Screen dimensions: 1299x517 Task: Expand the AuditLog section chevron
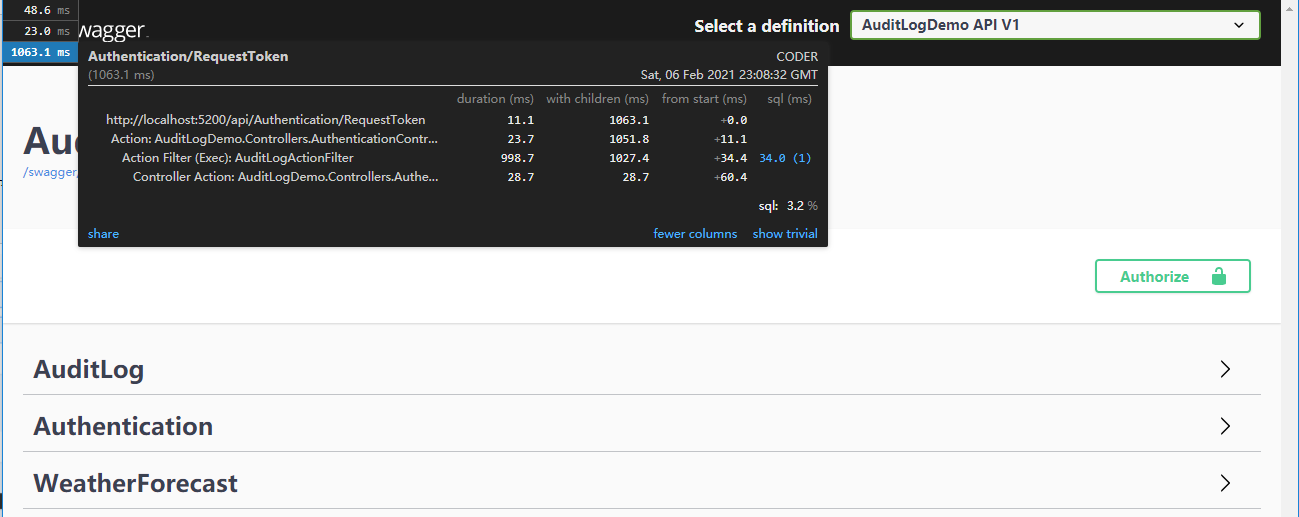click(1225, 369)
